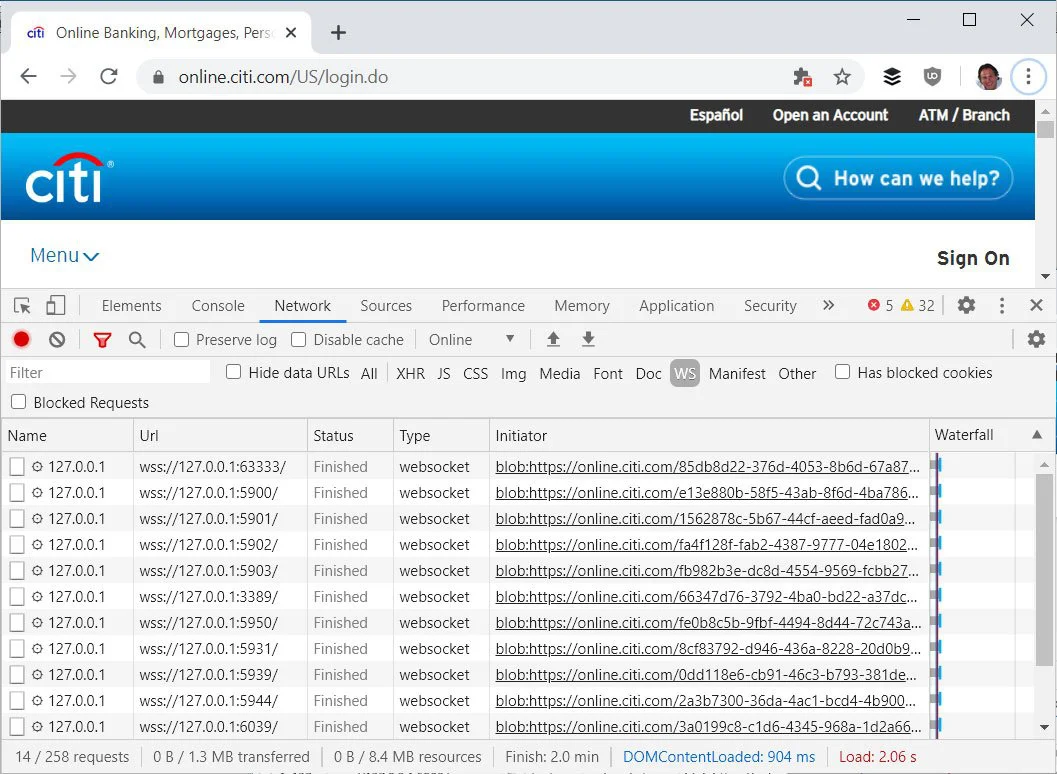This screenshot has width=1057, height=774.
Task: Click the page scrollbar down arrow
Action: tap(1045, 276)
